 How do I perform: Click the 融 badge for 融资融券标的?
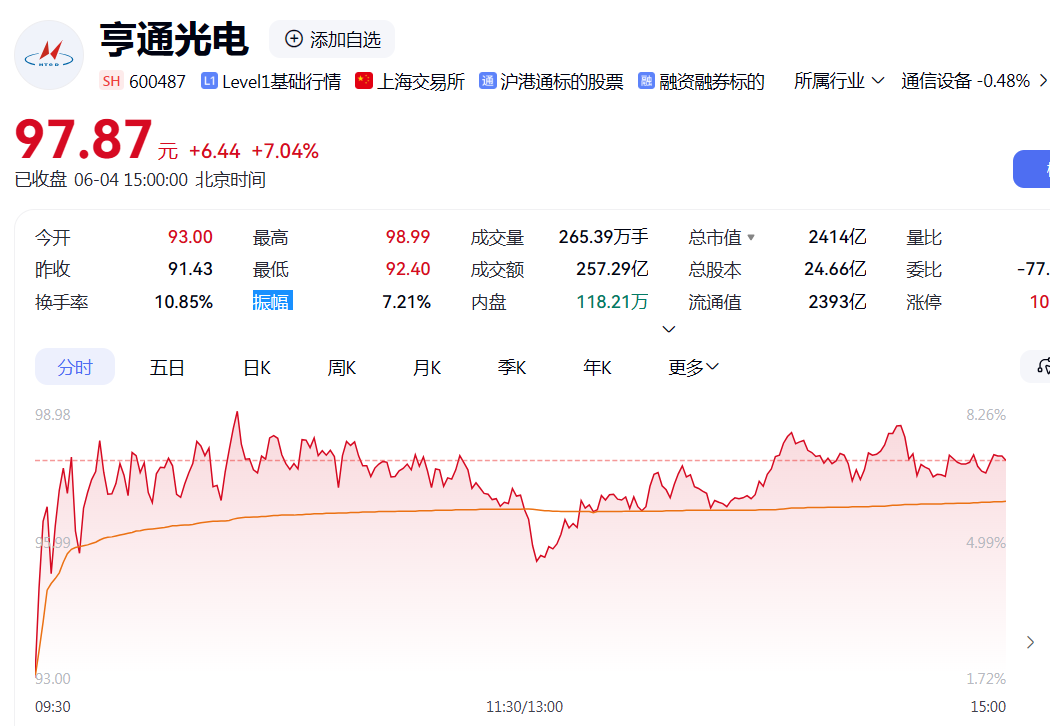click(x=646, y=81)
